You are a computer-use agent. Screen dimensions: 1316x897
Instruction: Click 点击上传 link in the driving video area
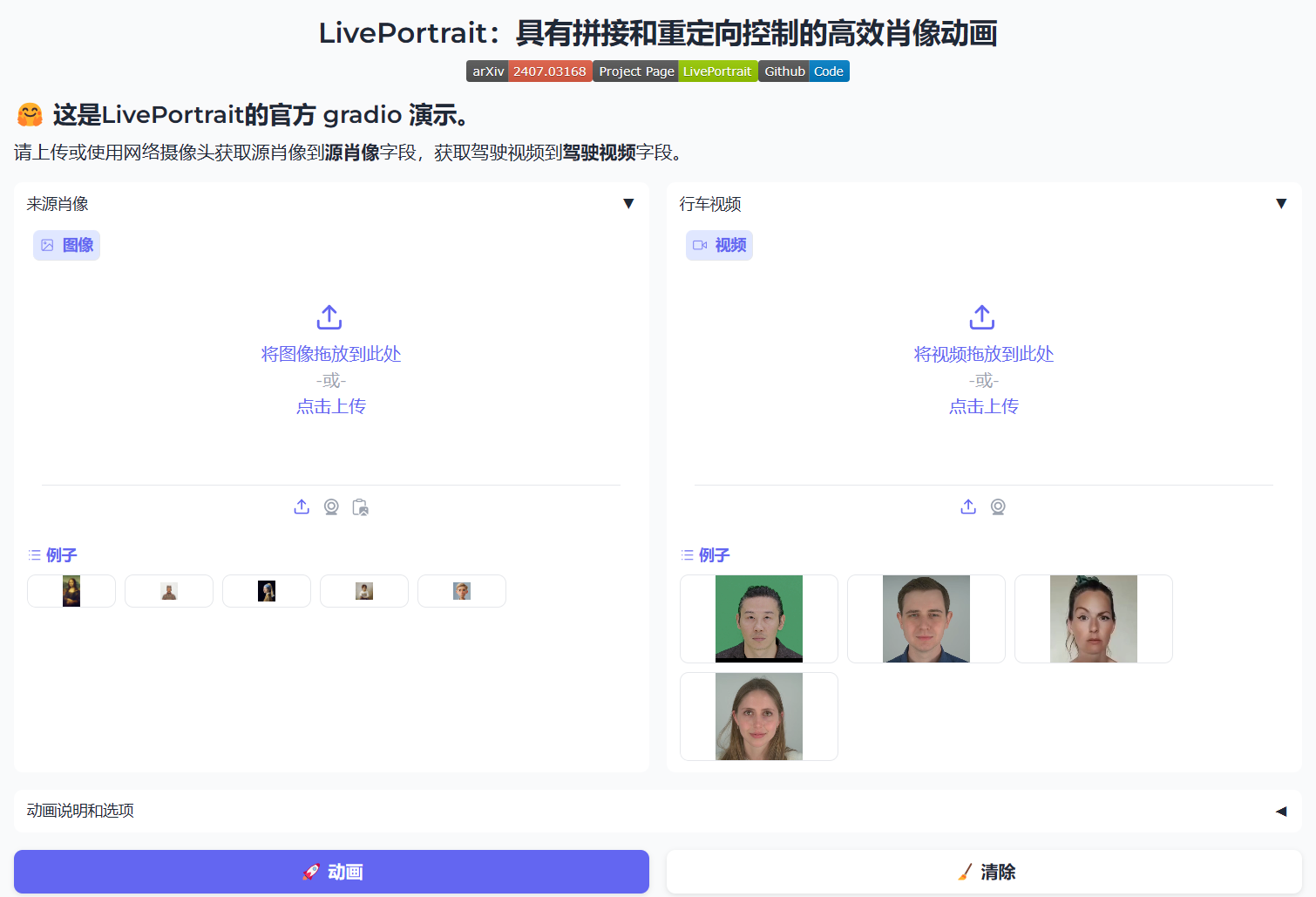pos(983,406)
